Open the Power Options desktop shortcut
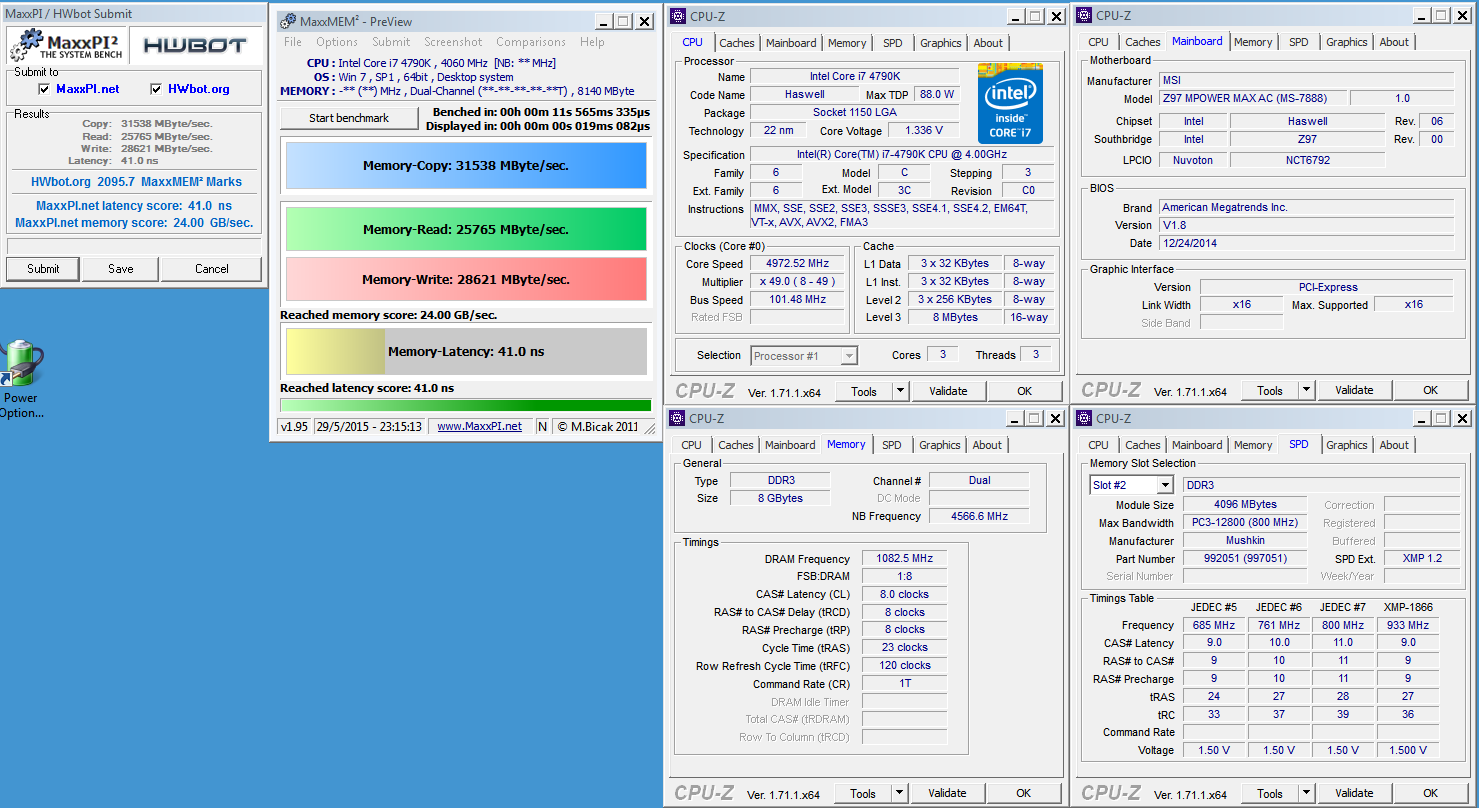1479x808 pixels. [x=20, y=379]
